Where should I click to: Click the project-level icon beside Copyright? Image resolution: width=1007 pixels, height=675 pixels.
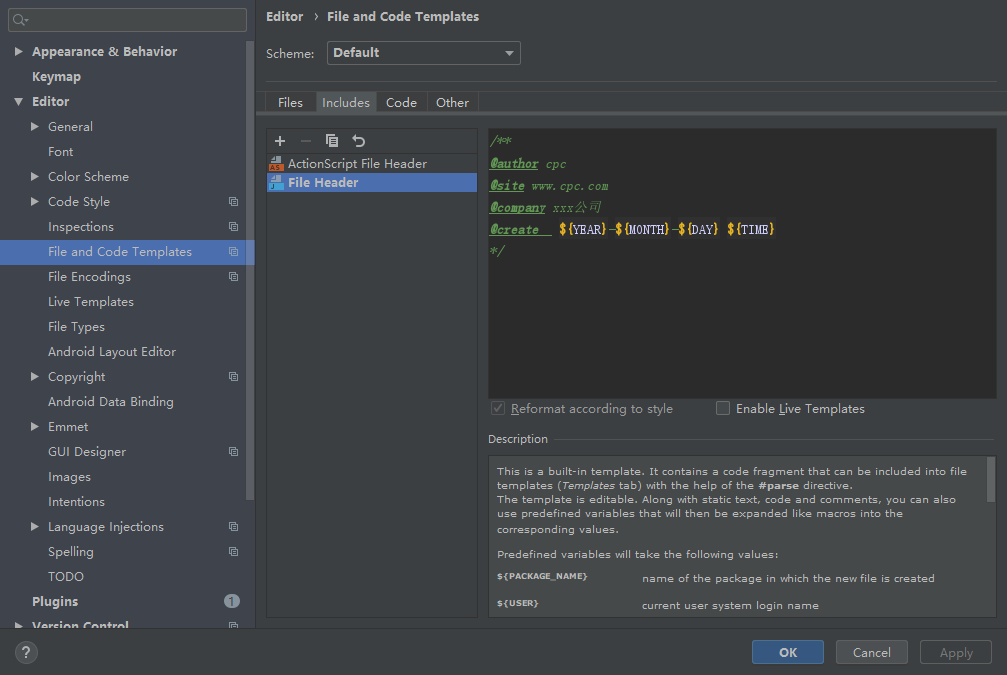coord(233,377)
